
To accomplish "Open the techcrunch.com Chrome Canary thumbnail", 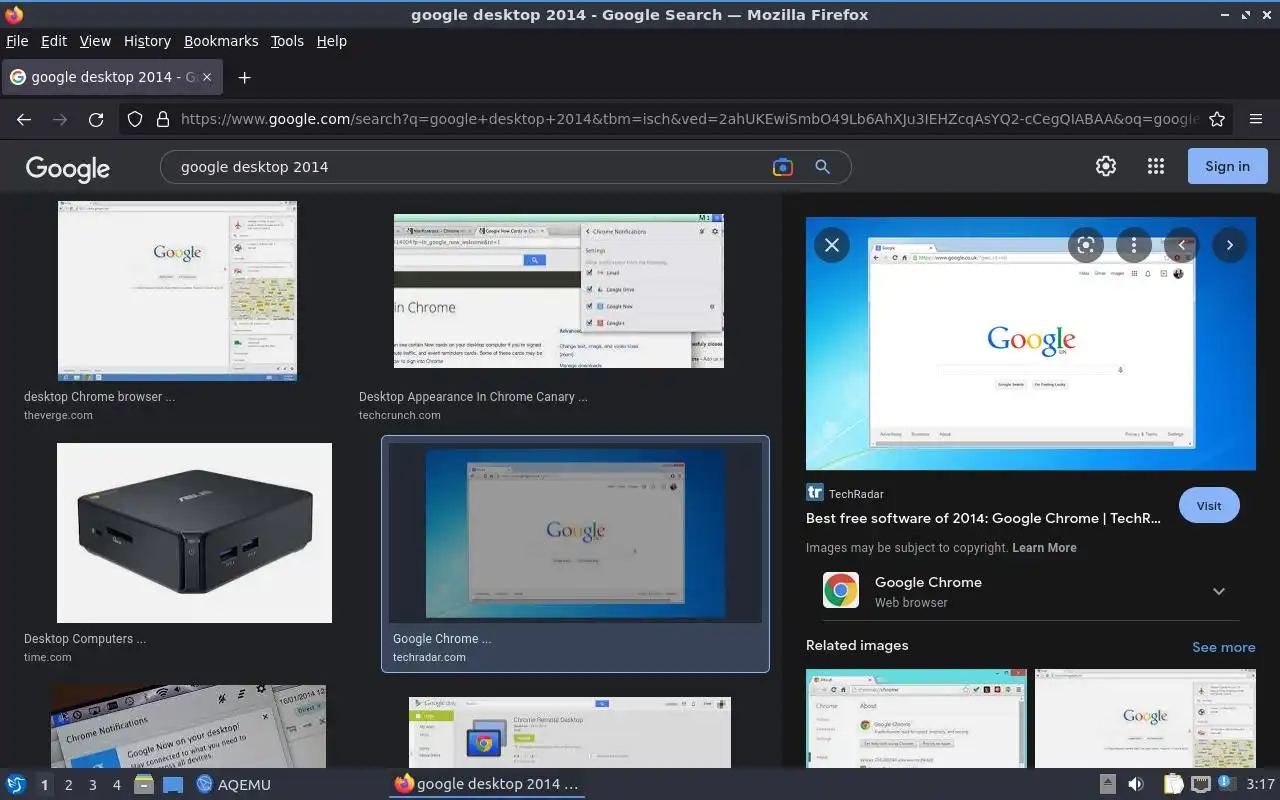I will 558,291.
